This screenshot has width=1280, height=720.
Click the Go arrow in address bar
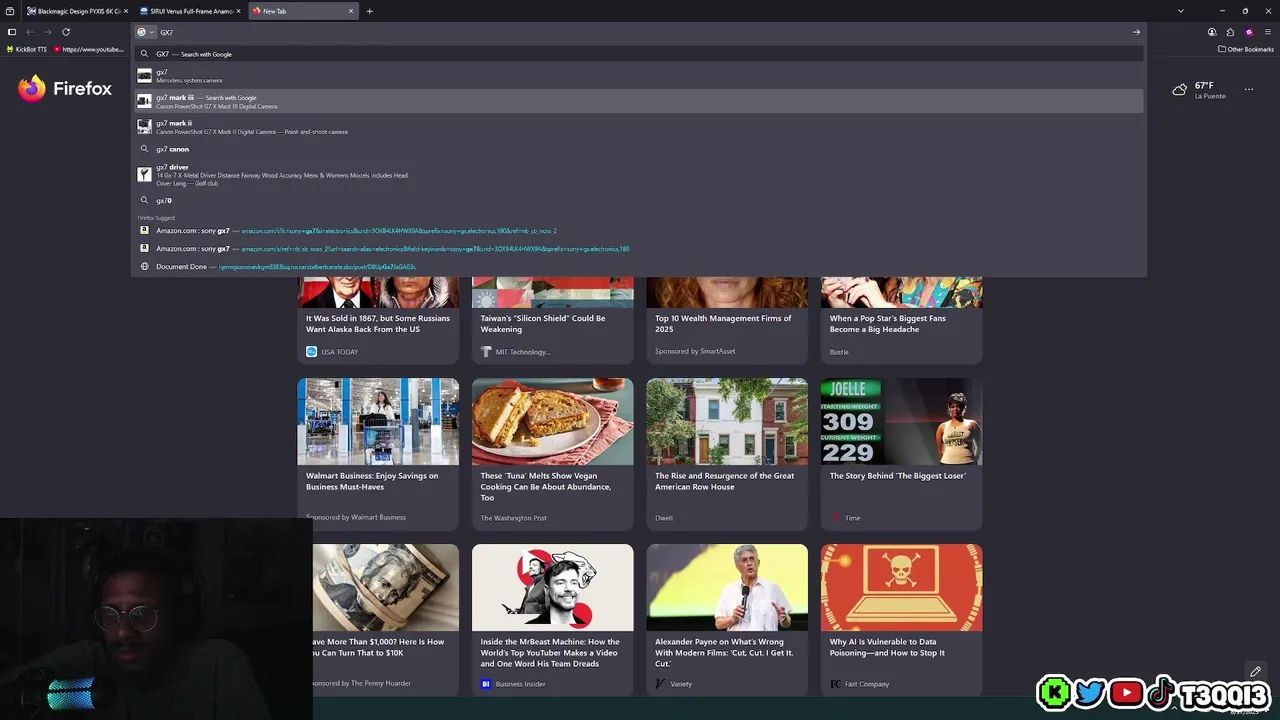click(x=1136, y=32)
